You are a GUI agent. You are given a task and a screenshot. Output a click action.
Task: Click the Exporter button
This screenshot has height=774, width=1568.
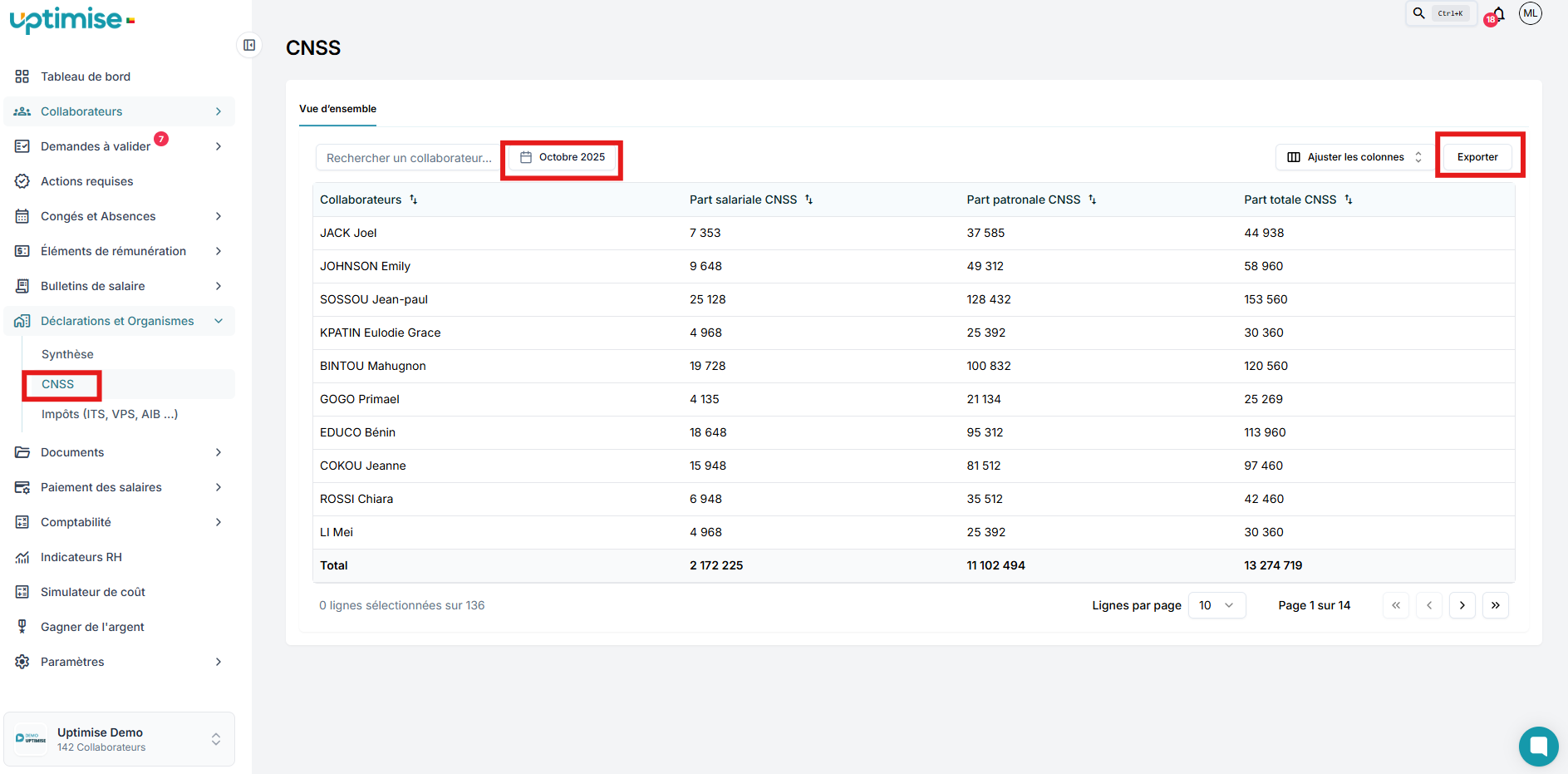point(1477,157)
